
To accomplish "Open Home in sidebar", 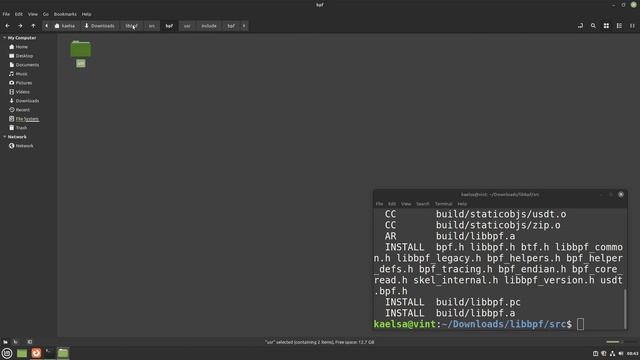I will pos(22,47).
